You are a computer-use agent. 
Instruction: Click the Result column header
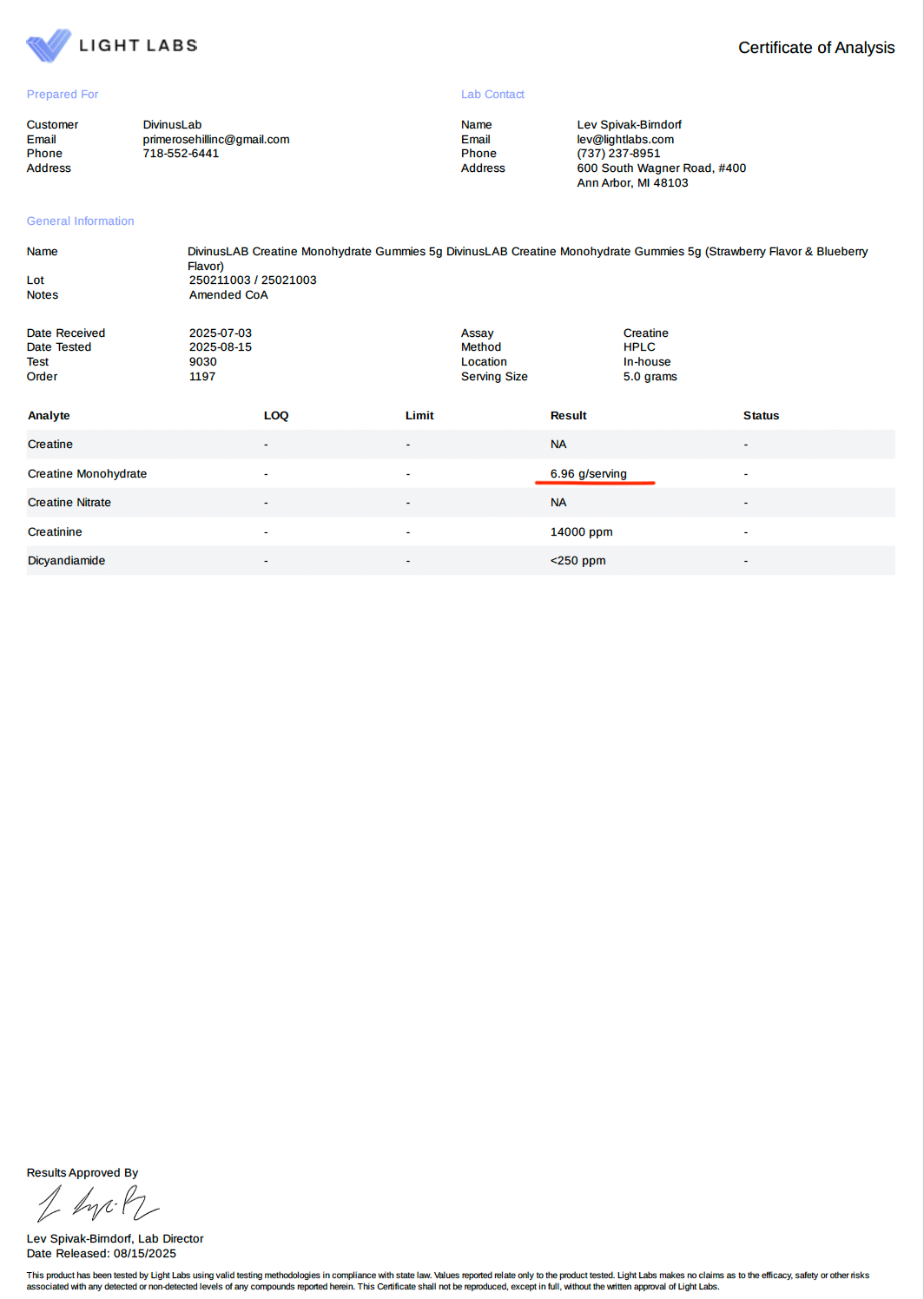point(568,416)
